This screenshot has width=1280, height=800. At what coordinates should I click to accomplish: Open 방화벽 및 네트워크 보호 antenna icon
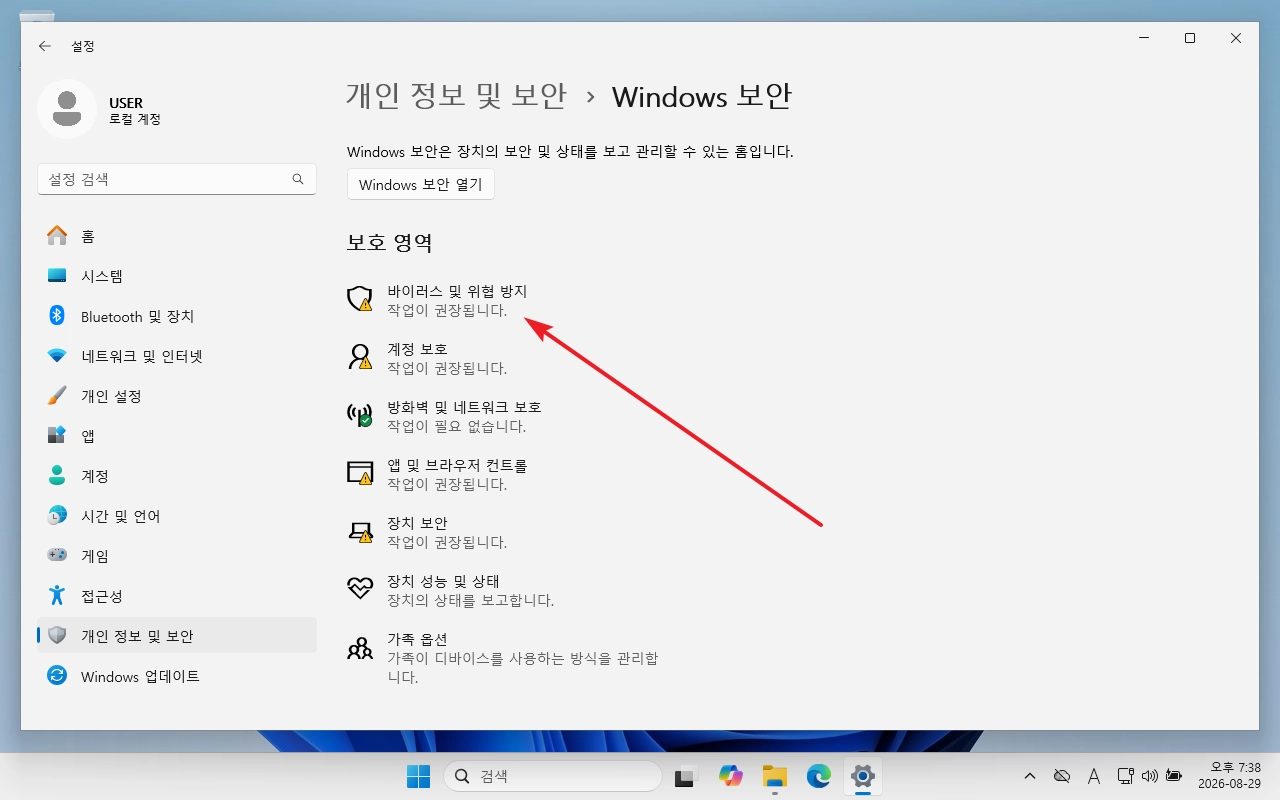tap(359, 415)
